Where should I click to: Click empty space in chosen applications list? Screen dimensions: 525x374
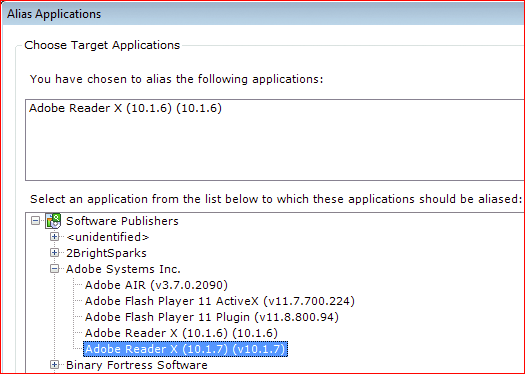(275, 151)
